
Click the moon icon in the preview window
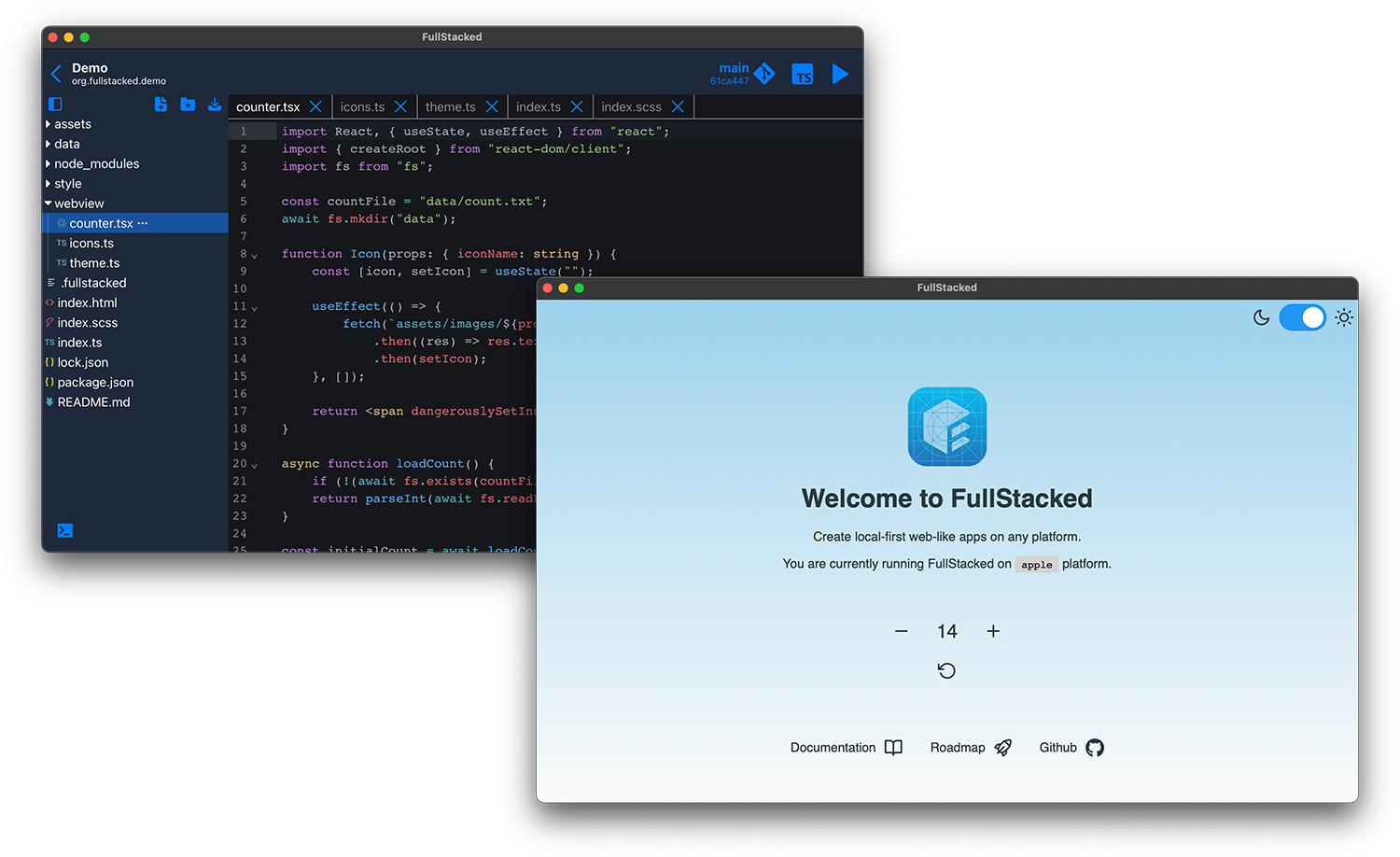coord(1261,317)
